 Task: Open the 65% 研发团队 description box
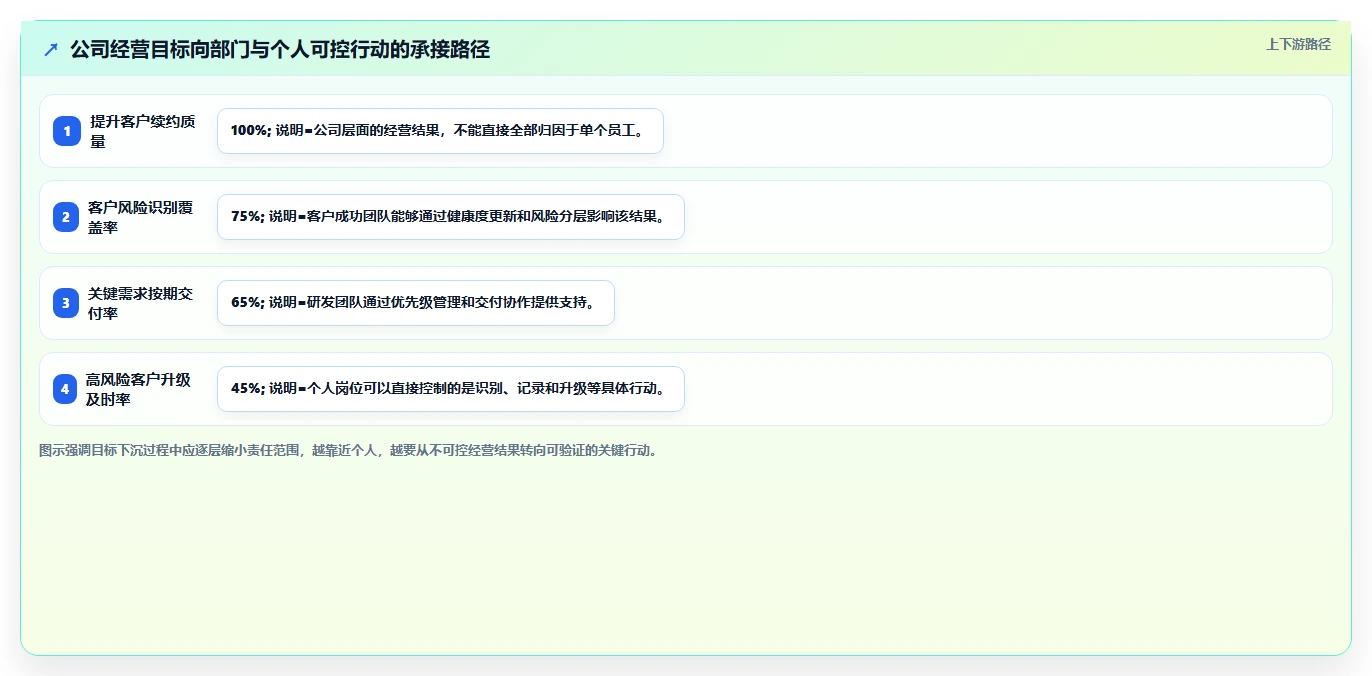pyautogui.click(x=416, y=303)
